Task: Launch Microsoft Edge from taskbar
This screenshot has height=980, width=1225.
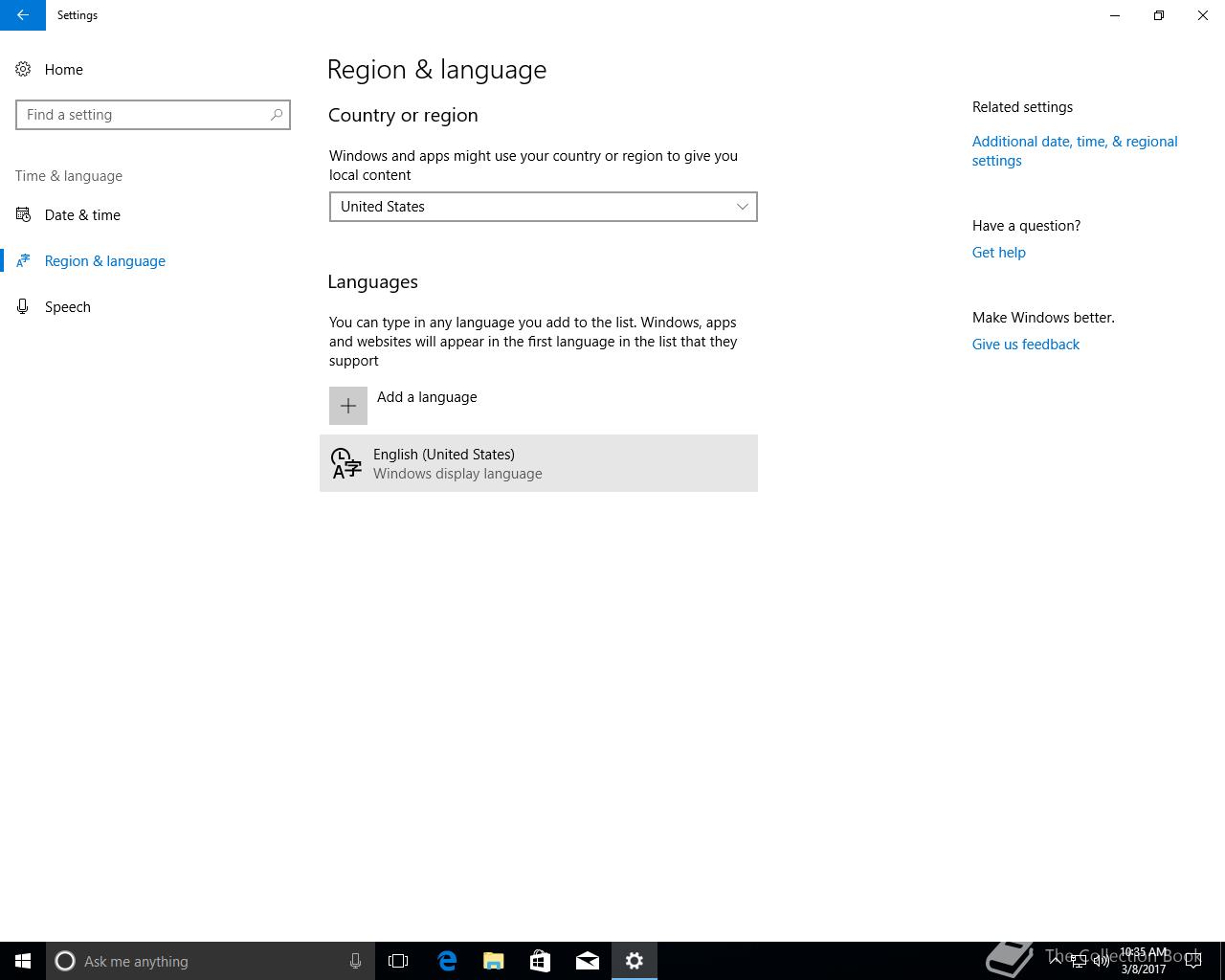Action: (x=447, y=961)
